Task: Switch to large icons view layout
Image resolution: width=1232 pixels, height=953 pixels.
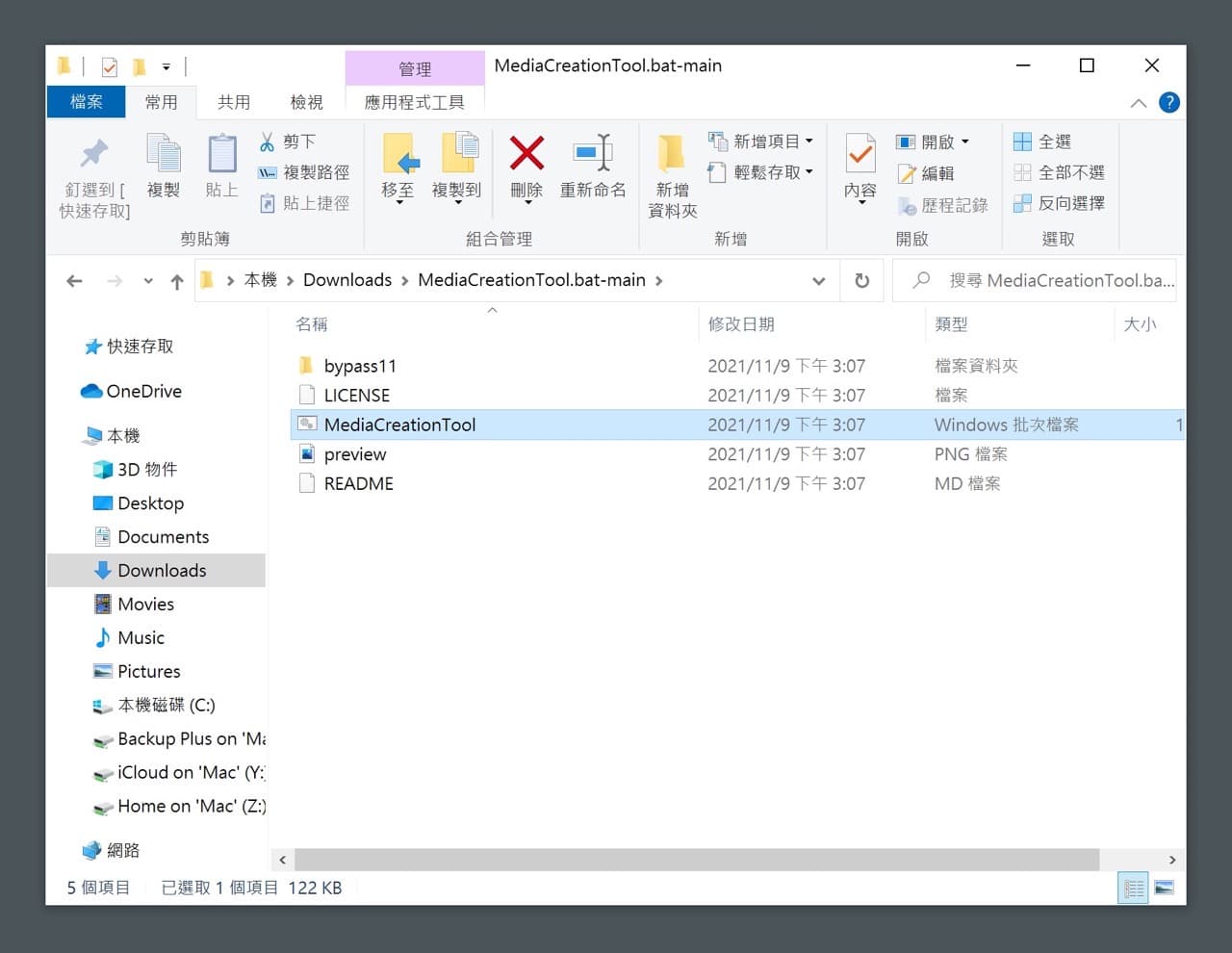Action: point(1164,888)
